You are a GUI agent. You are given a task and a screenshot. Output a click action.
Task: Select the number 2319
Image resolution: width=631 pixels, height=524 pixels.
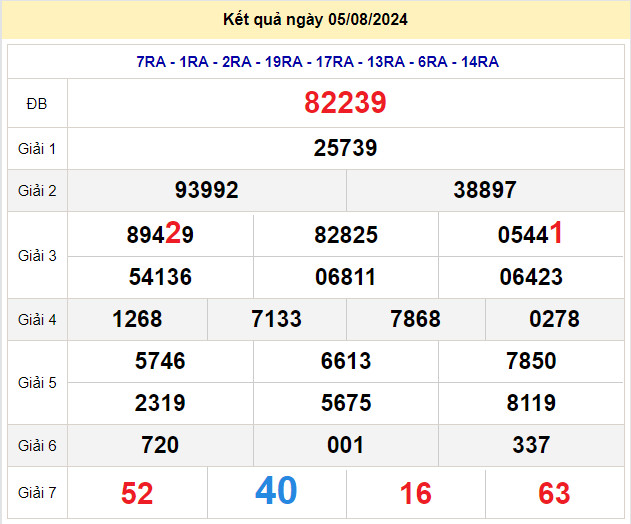click(160, 403)
